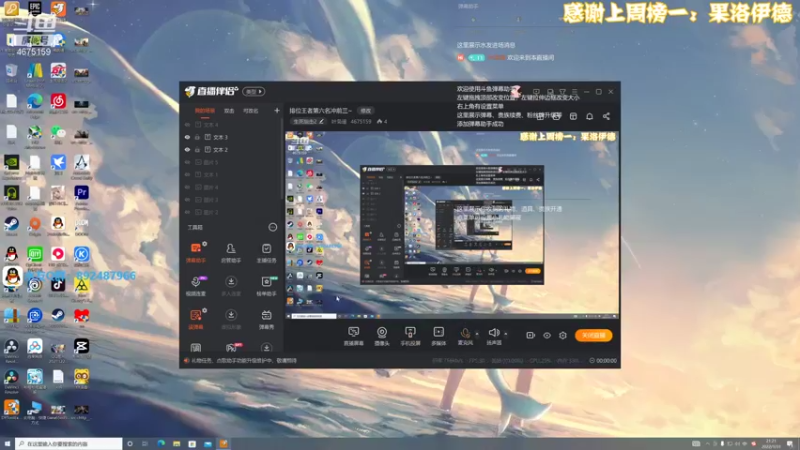Open Epic Games launcher desktop icon
The image size is (800, 450).
[x=35, y=9]
